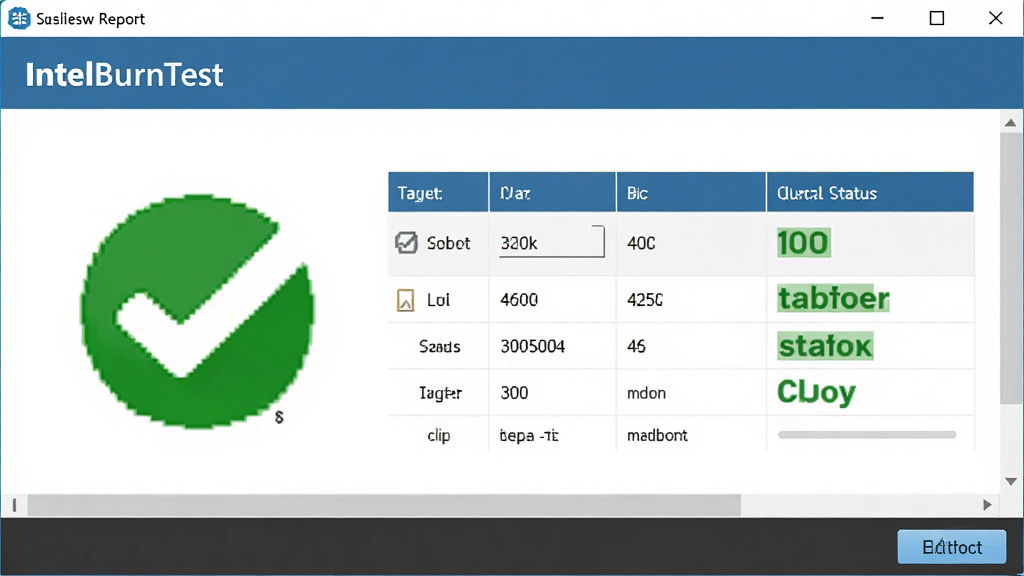Click the 3005004 cell
1024x576 pixels.
tap(532, 346)
